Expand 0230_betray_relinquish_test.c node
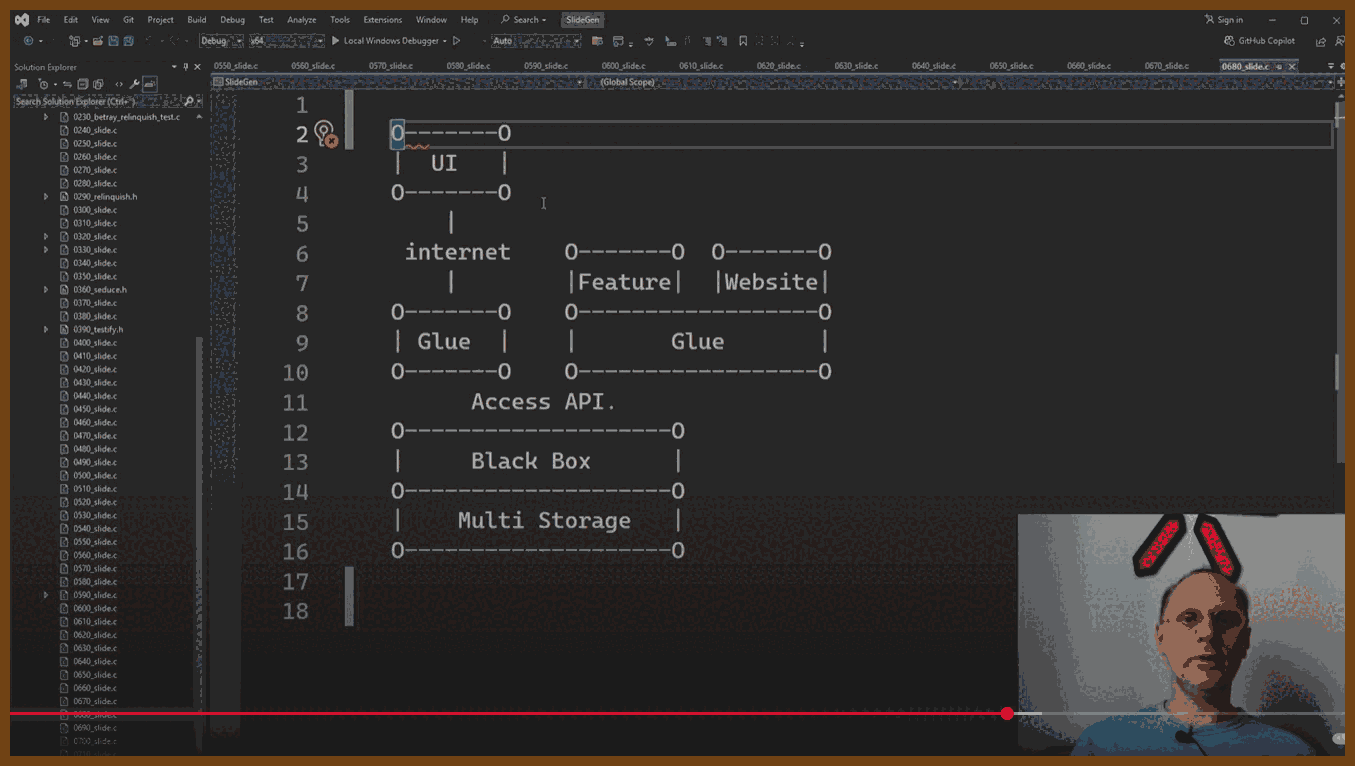Screen dimensions: 1355x766 coord(45,117)
